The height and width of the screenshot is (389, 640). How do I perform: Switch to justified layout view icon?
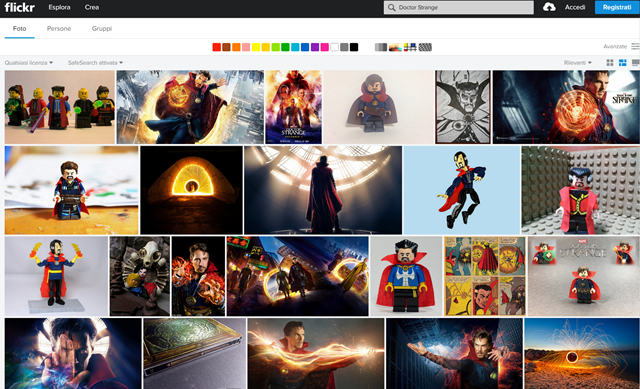click(622, 62)
